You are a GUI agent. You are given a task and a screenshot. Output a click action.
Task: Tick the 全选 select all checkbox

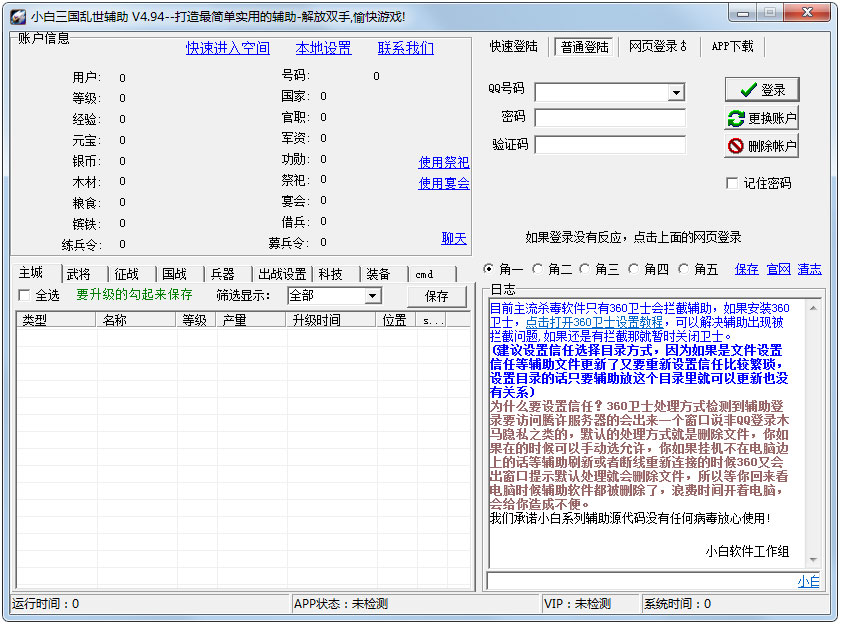(24, 295)
